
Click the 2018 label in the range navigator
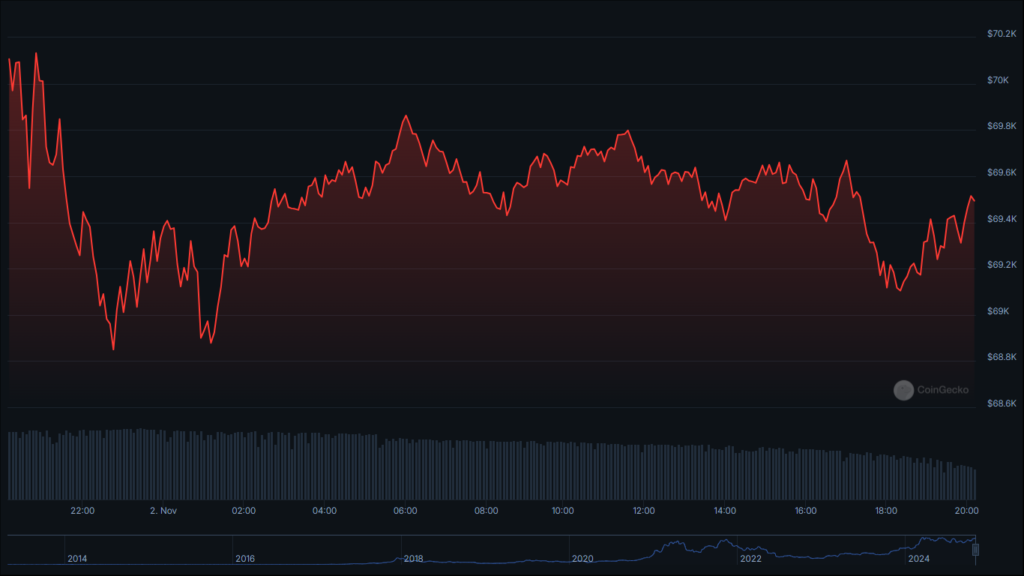pos(413,558)
